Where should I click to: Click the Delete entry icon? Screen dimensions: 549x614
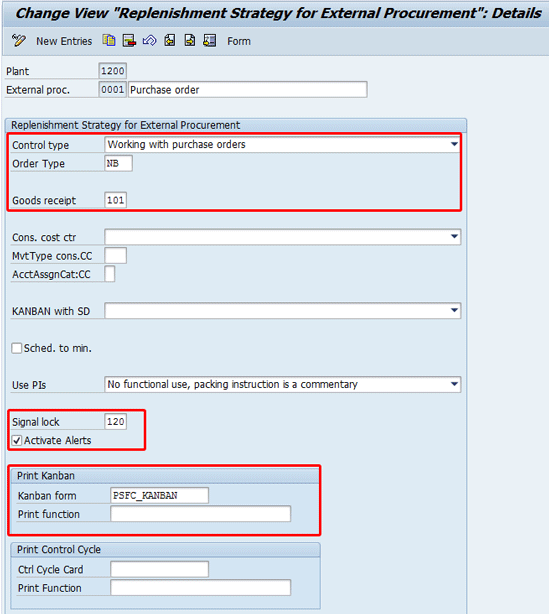[129, 40]
